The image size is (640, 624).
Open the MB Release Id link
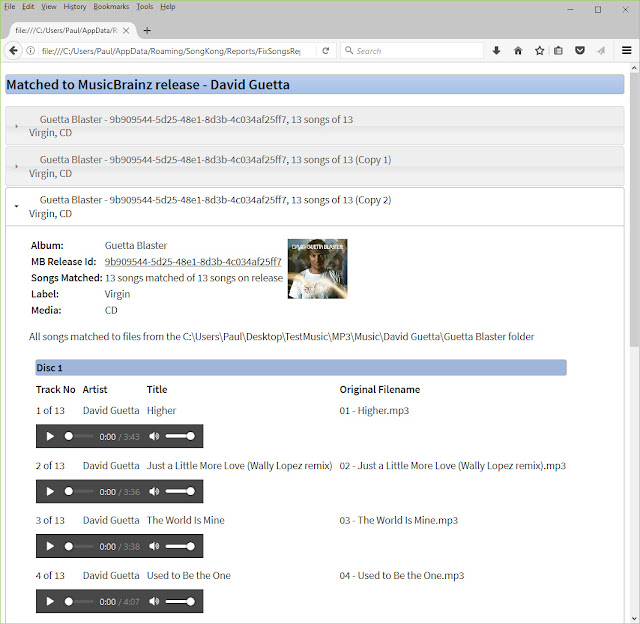pos(193,262)
